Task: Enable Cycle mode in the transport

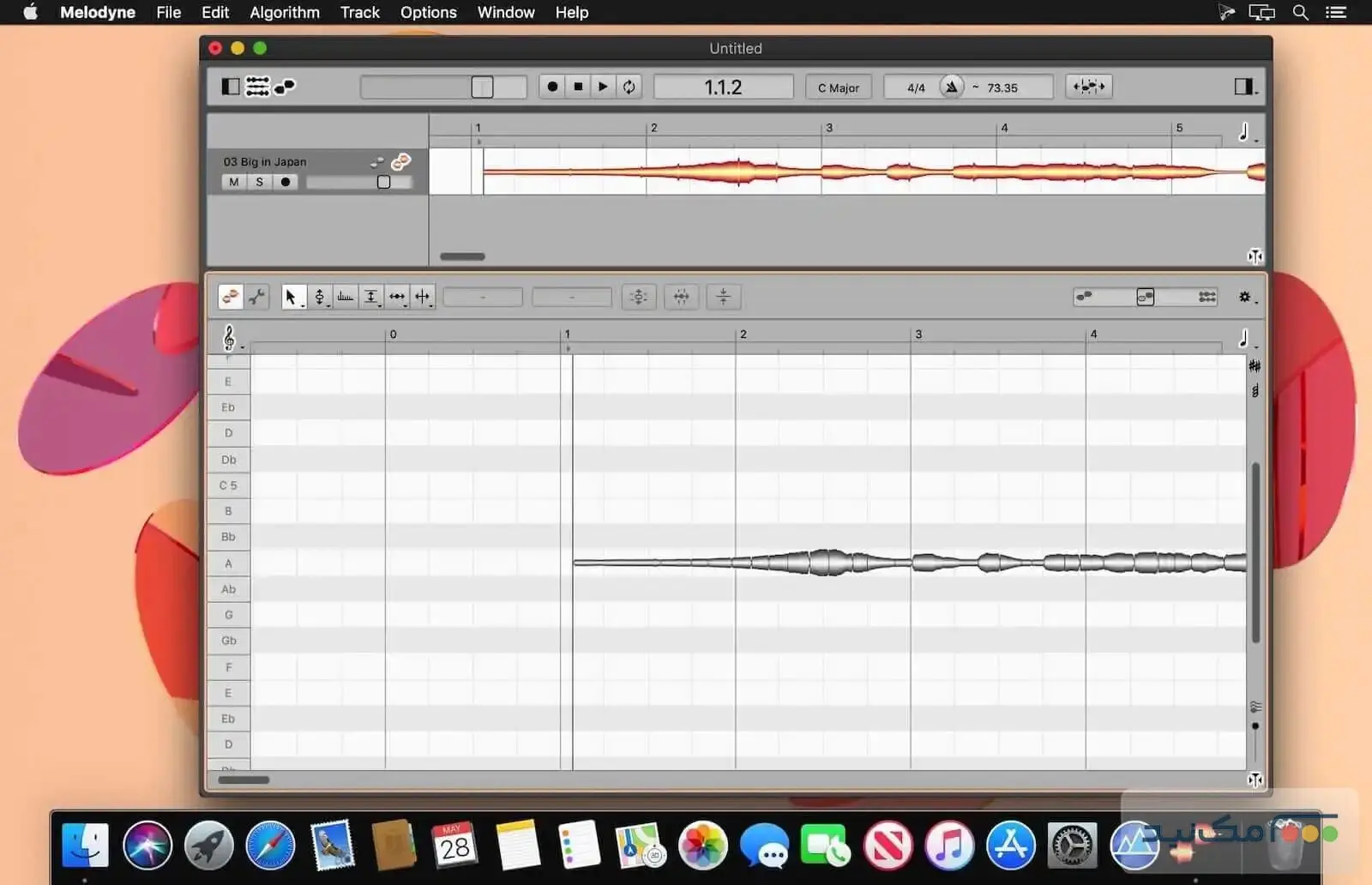Action: click(629, 87)
